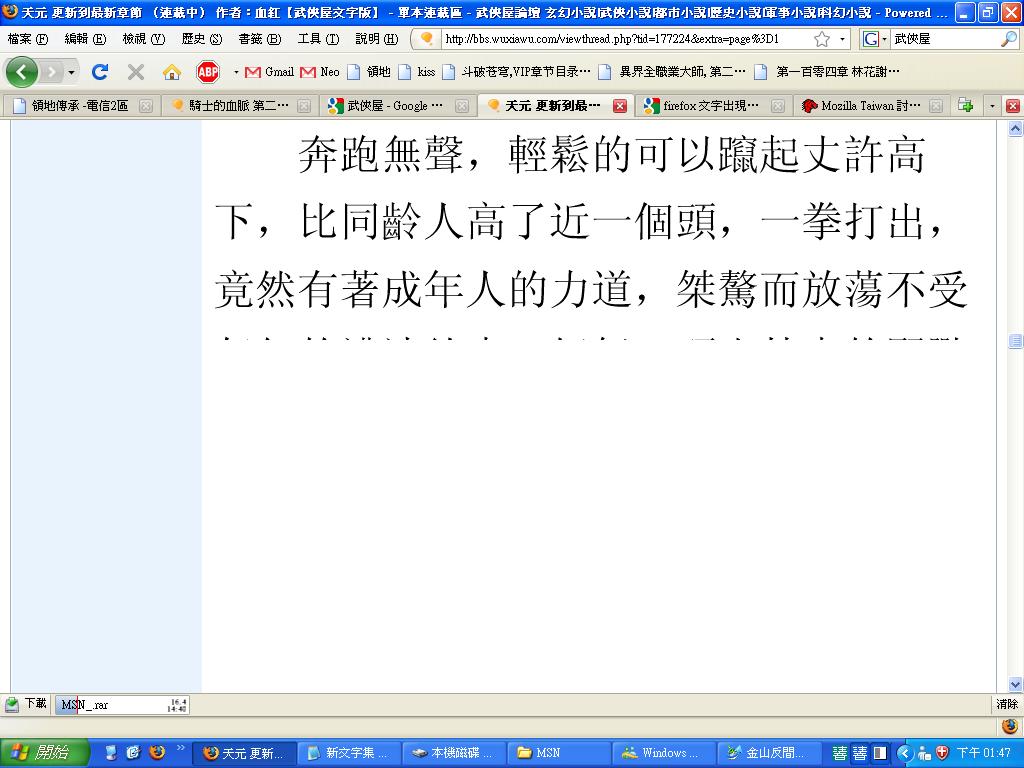This screenshot has width=1024, height=768.
Task: Click the 下載 downloads button in status bar
Action: tap(26, 704)
